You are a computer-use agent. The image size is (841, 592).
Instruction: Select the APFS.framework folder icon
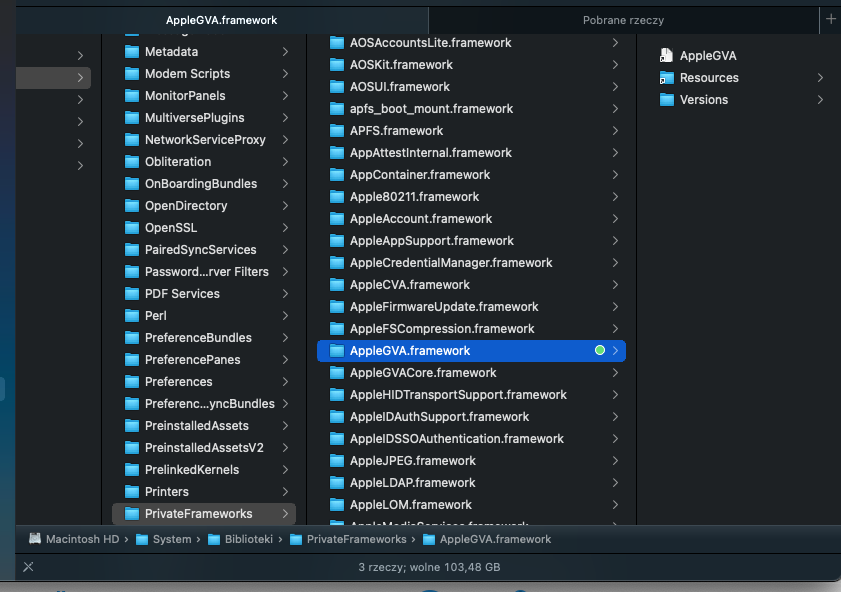pos(337,131)
